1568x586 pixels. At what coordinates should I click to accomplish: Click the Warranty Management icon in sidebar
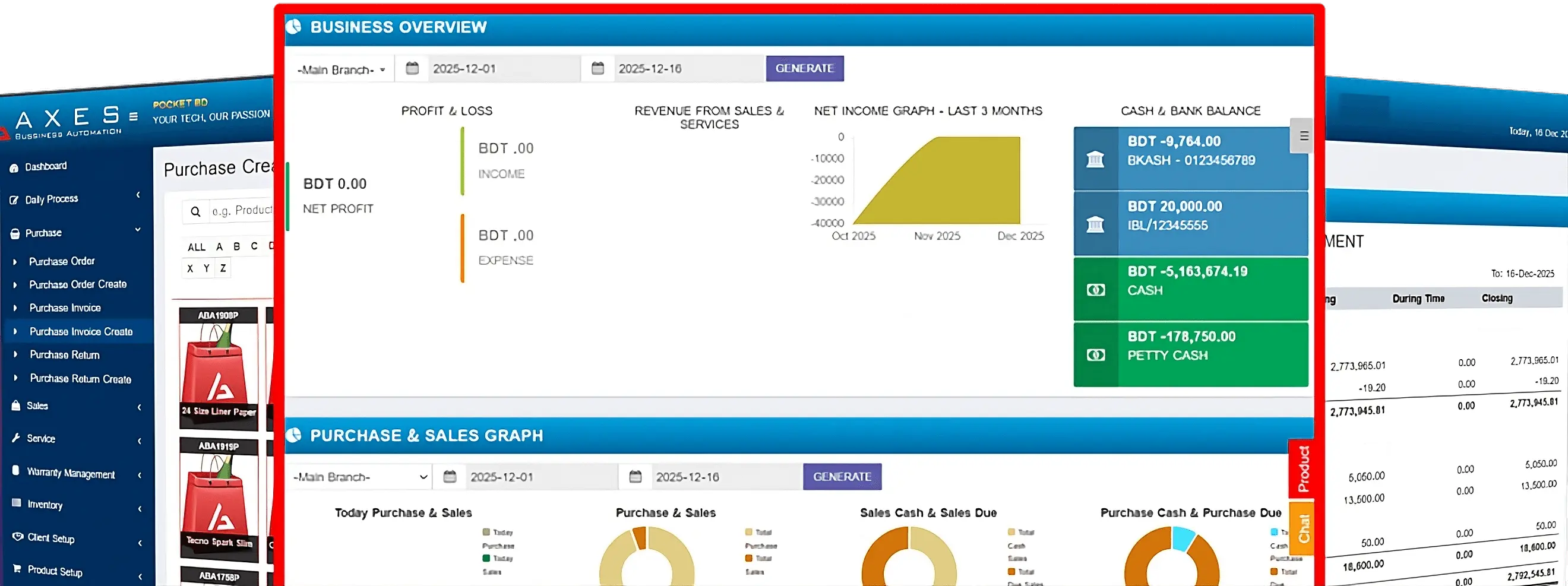(16, 470)
